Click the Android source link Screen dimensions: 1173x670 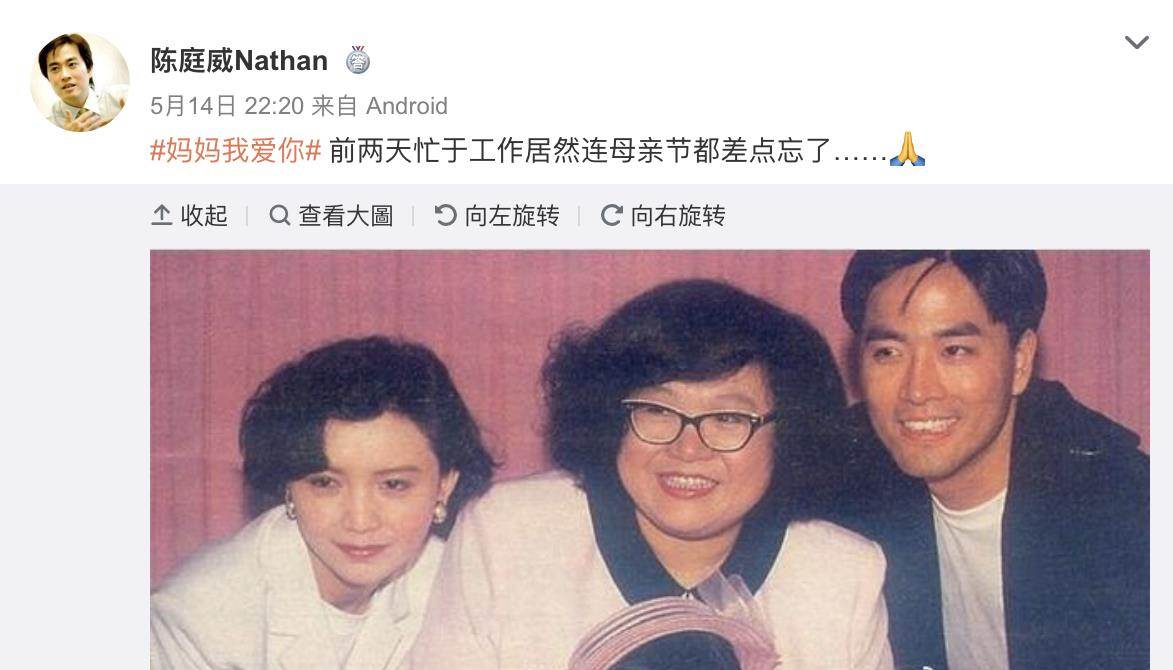coord(406,105)
